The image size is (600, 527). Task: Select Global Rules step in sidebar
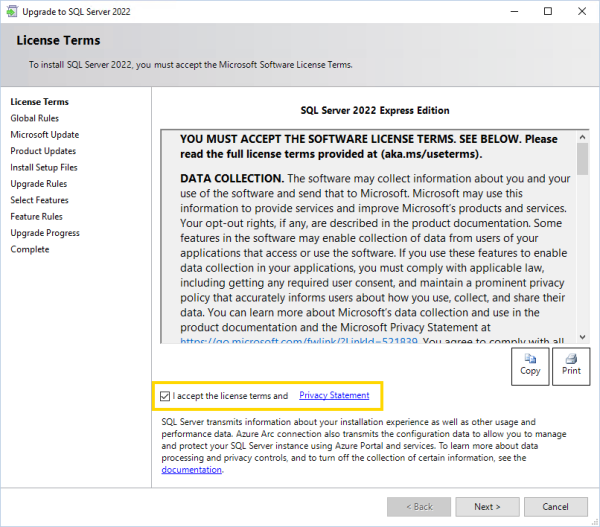click(x=35, y=118)
